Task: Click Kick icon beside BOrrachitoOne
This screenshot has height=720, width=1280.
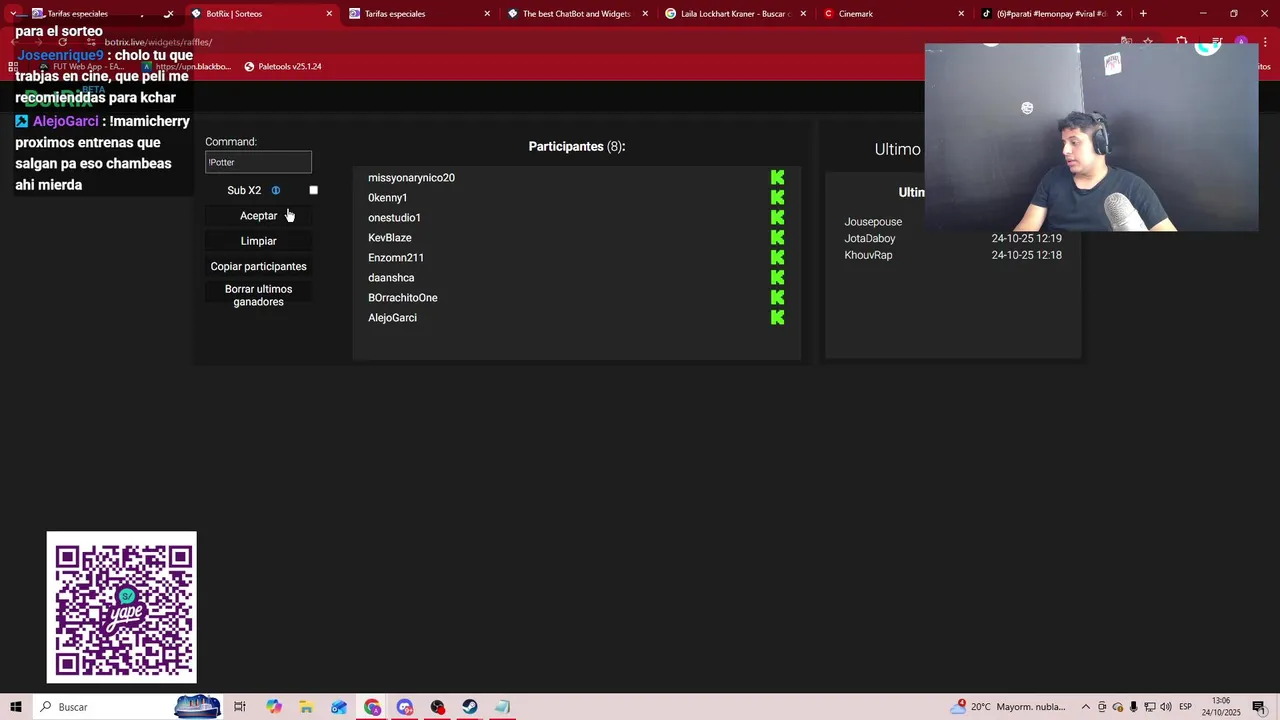Action: tap(777, 298)
